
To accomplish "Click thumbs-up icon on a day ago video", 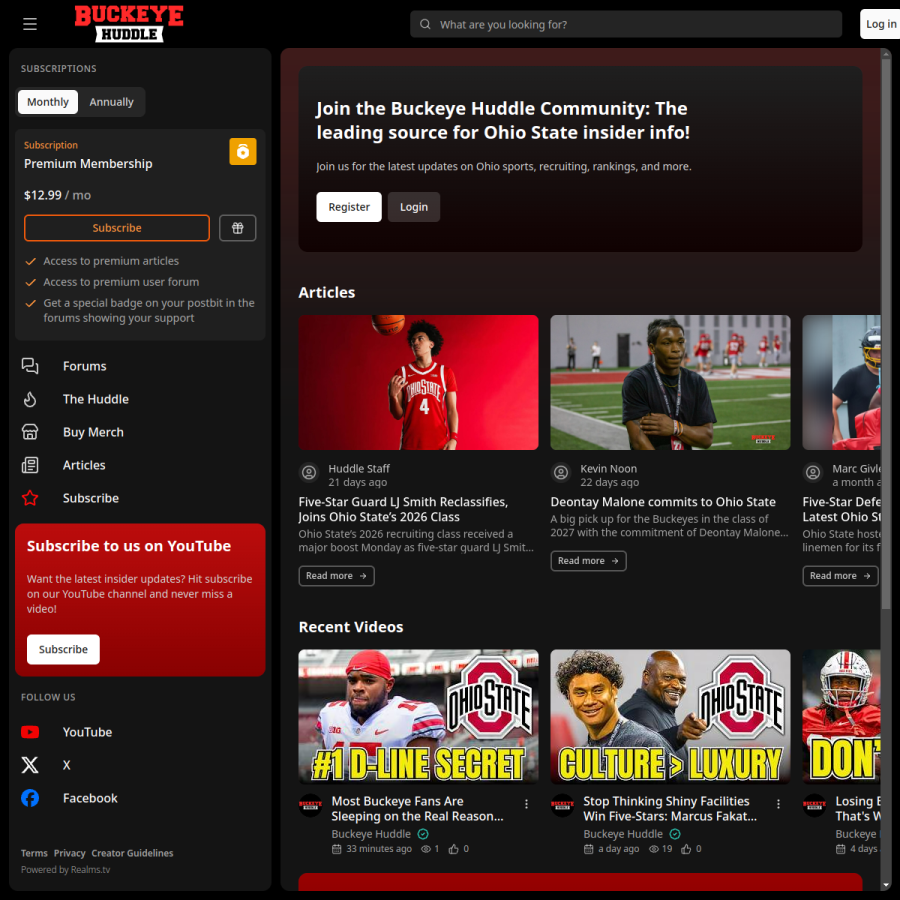I will point(686,849).
